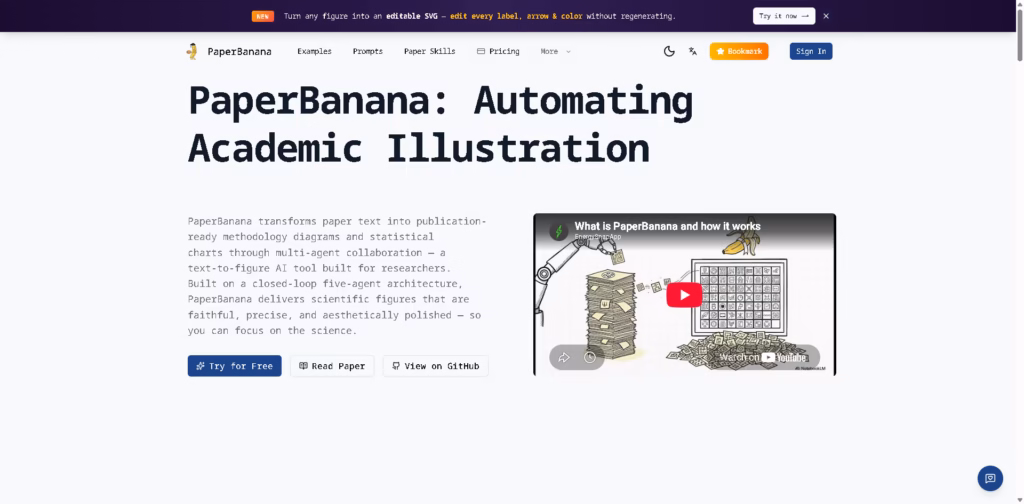Viewport: 1024px width, 504px height.
Task: Click the Try for Free button
Action: [234, 366]
